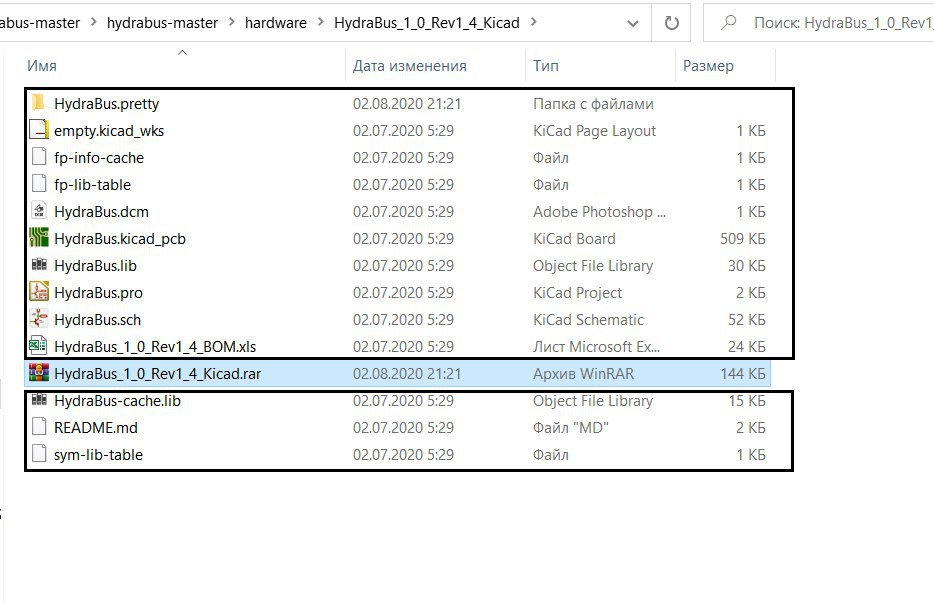Click HydraBus_1_0_Rev1_4_Kicad breadcrumb segment
This screenshot has height=602, width=934.
pos(426,23)
